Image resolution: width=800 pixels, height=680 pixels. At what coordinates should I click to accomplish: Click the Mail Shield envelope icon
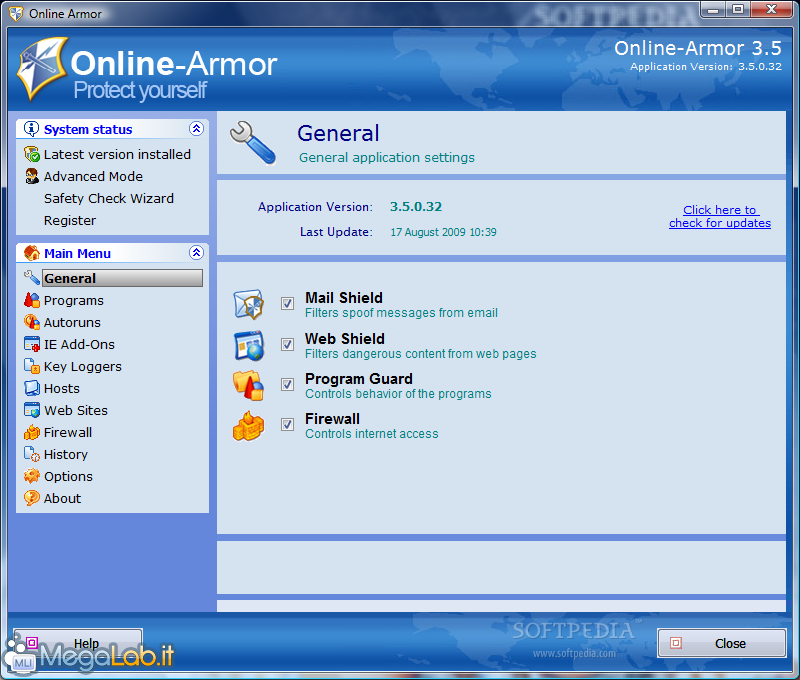click(248, 304)
